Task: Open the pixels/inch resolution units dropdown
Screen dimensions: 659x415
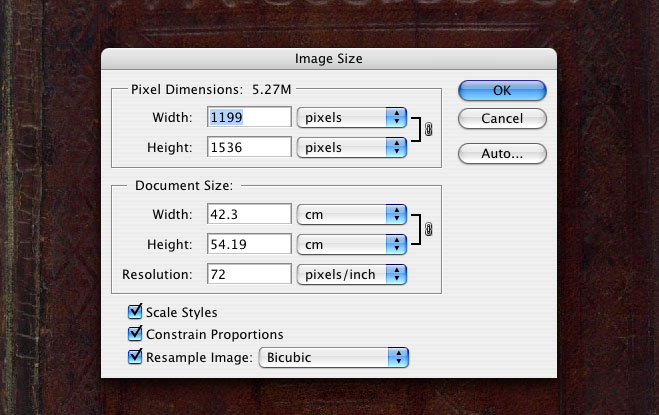Action: click(352, 275)
